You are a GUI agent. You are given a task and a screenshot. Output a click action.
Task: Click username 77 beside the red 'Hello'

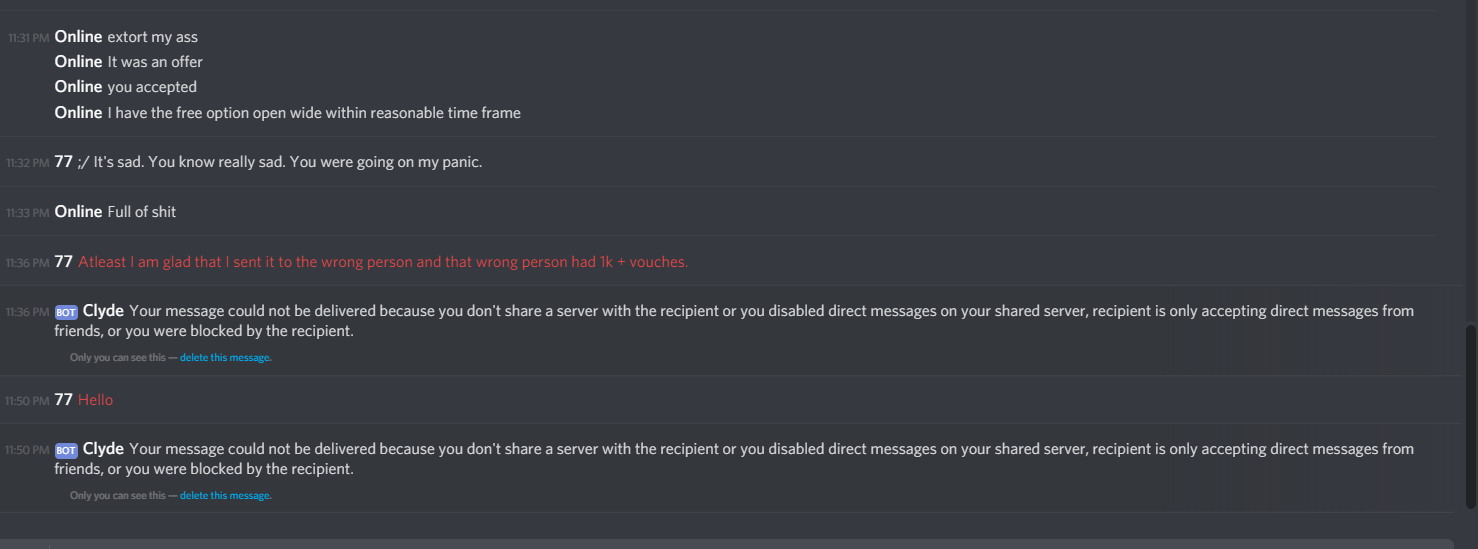point(64,400)
